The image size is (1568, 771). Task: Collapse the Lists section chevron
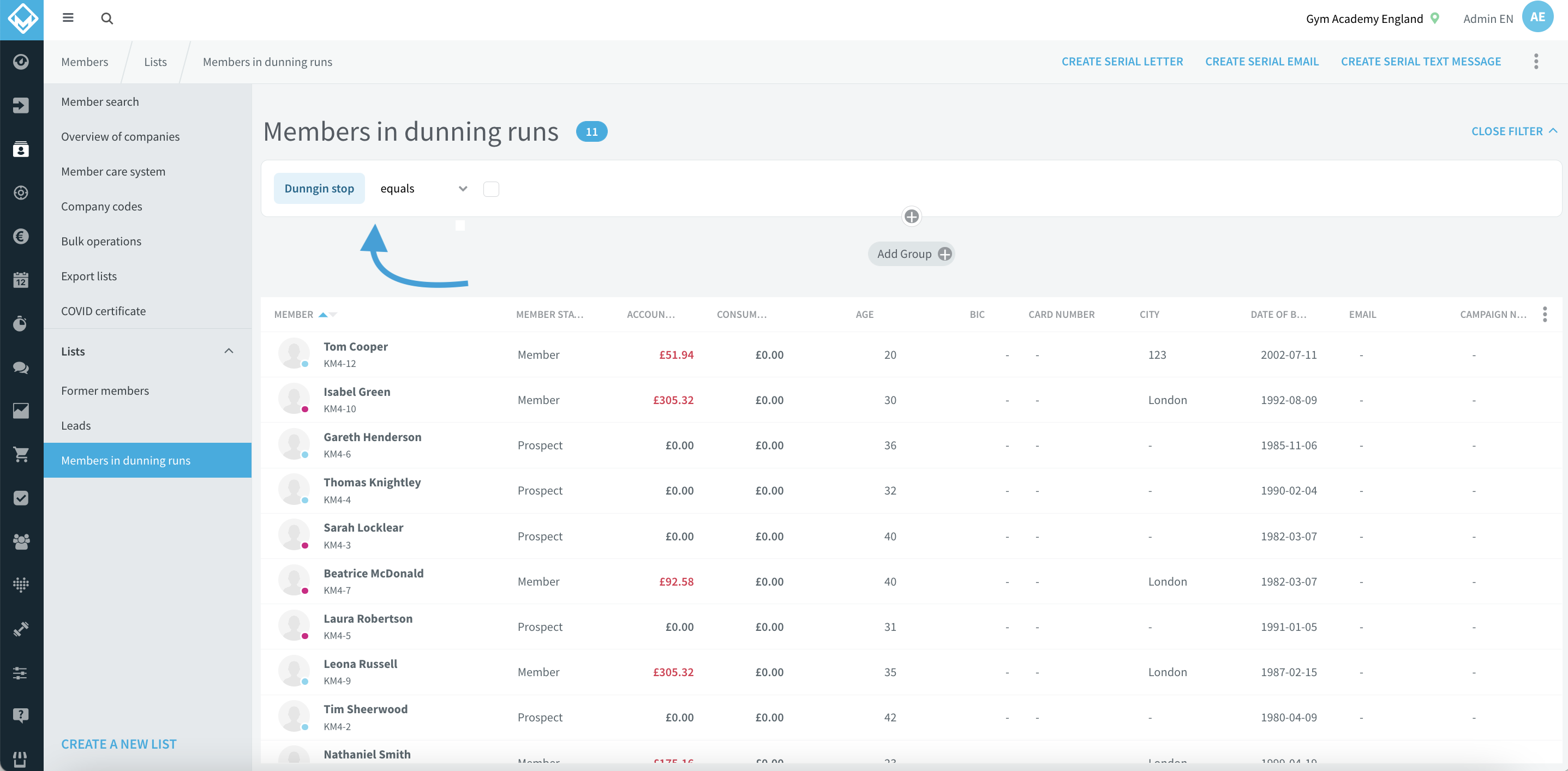point(229,351)
